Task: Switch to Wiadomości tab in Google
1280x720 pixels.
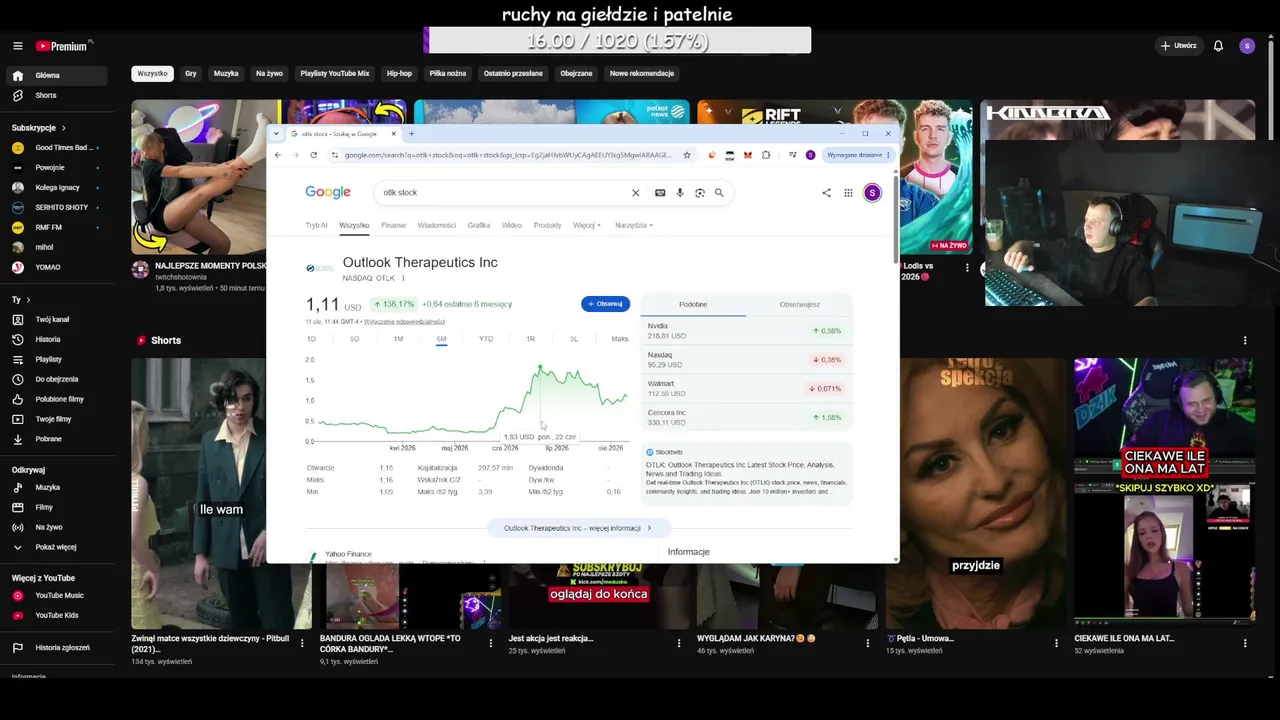Action: pyautogui.click(x=437, y=226)
